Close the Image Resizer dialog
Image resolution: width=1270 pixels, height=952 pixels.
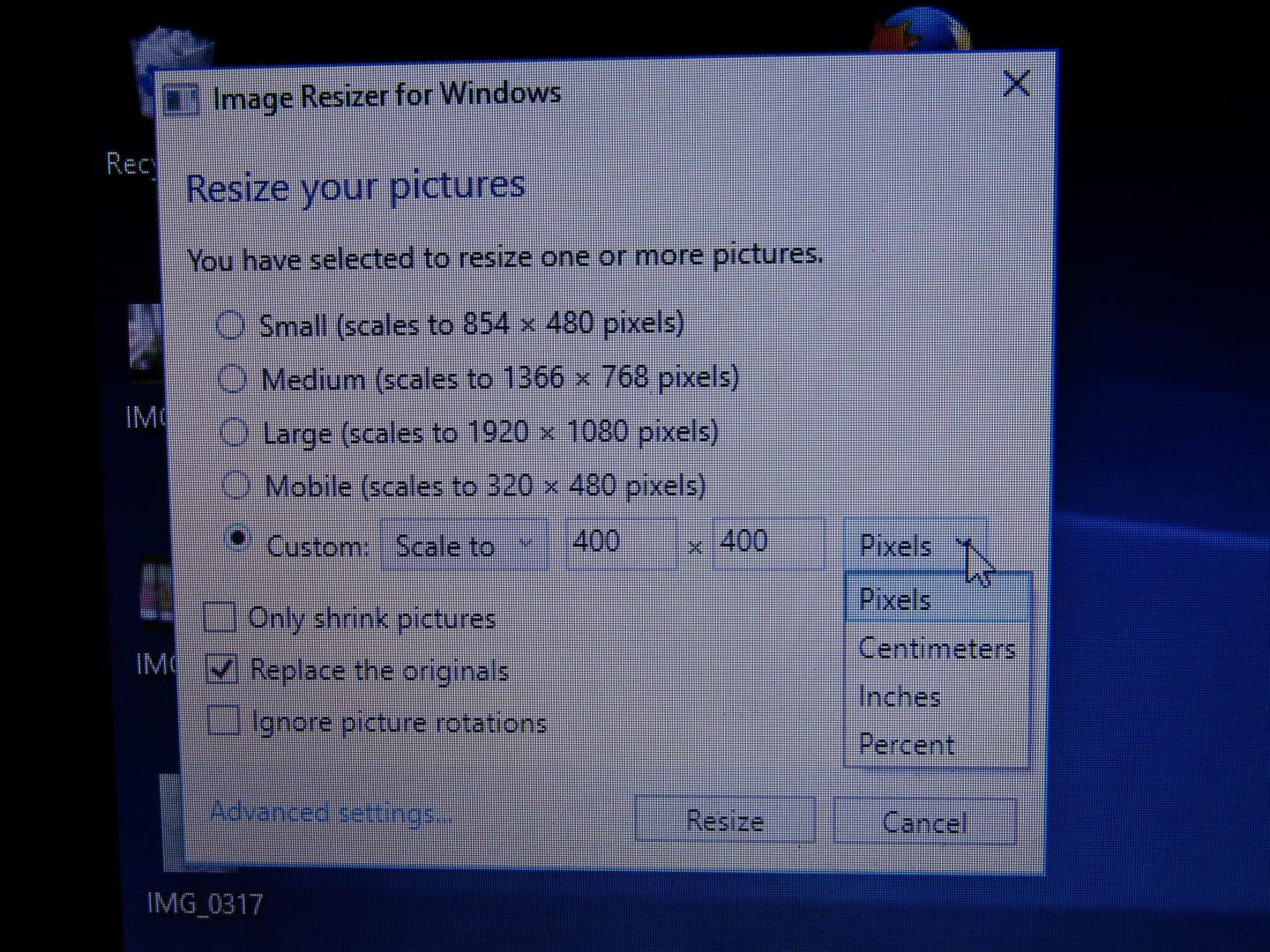1017,84
